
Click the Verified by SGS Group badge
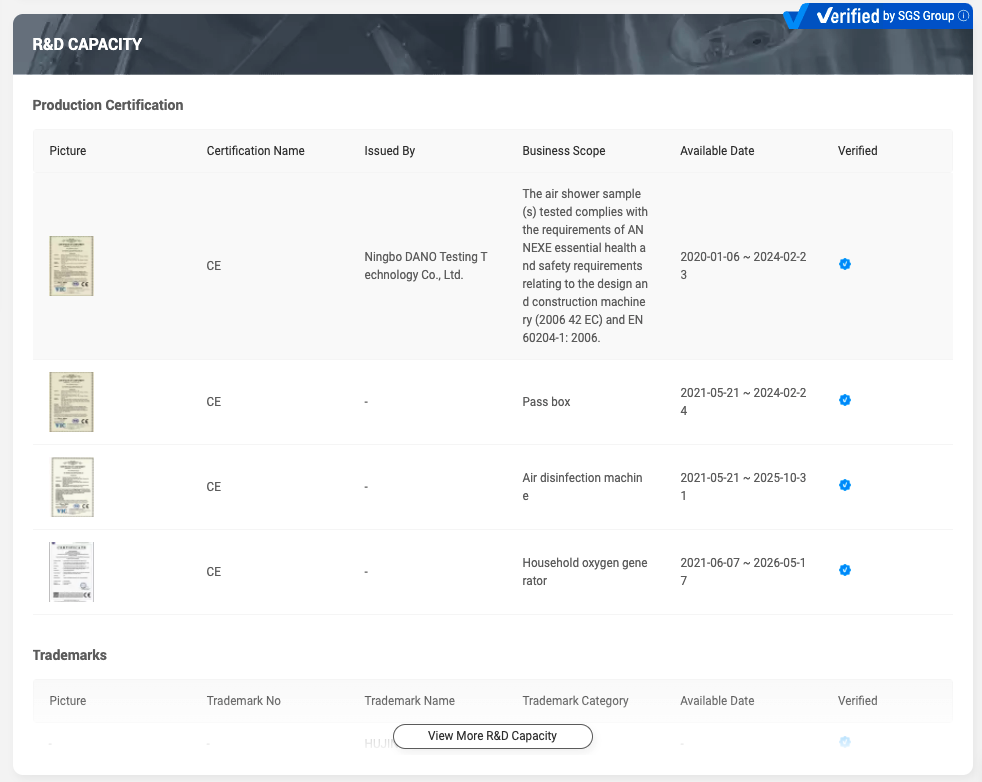point(875,16)
